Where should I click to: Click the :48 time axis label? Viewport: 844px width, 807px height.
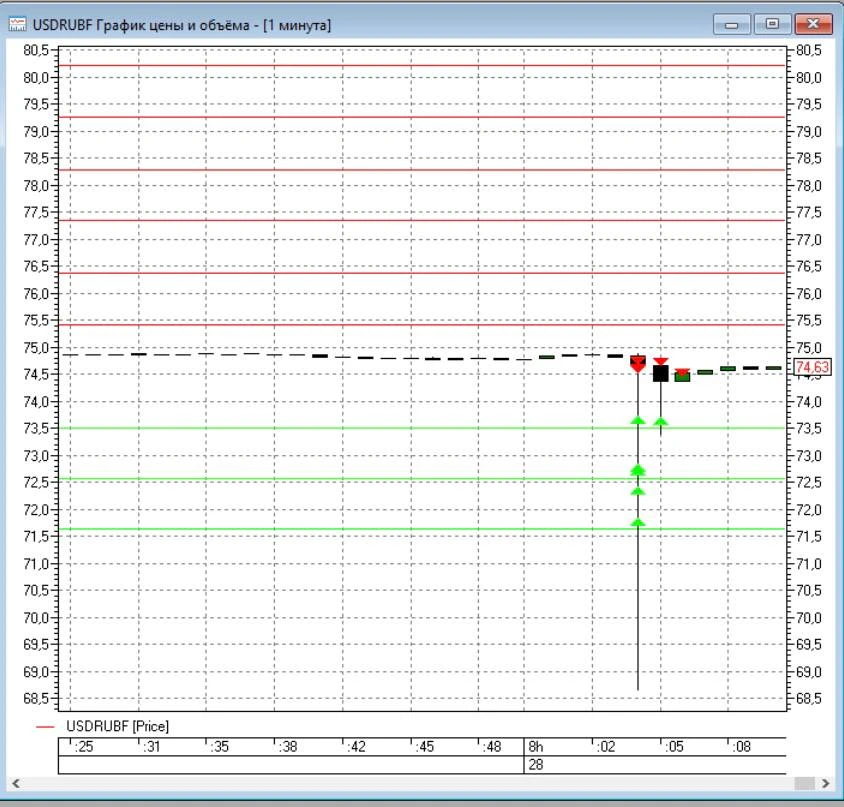coord(491,747)
